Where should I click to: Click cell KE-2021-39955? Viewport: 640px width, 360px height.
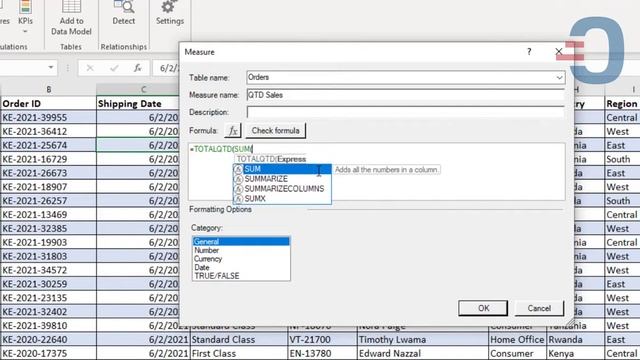[49, 118]
